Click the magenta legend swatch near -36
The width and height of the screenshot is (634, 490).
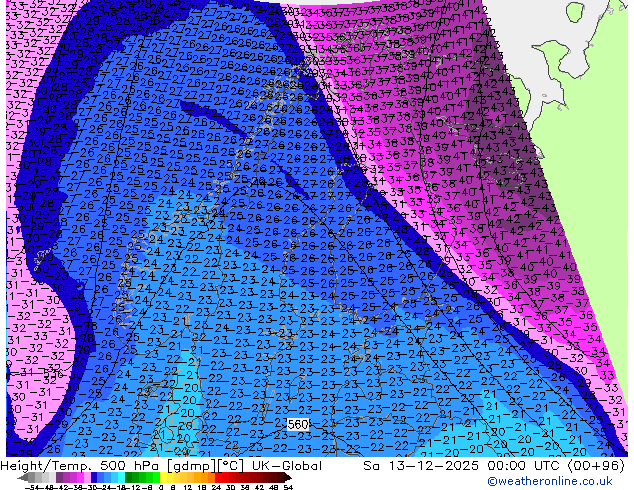80,477
